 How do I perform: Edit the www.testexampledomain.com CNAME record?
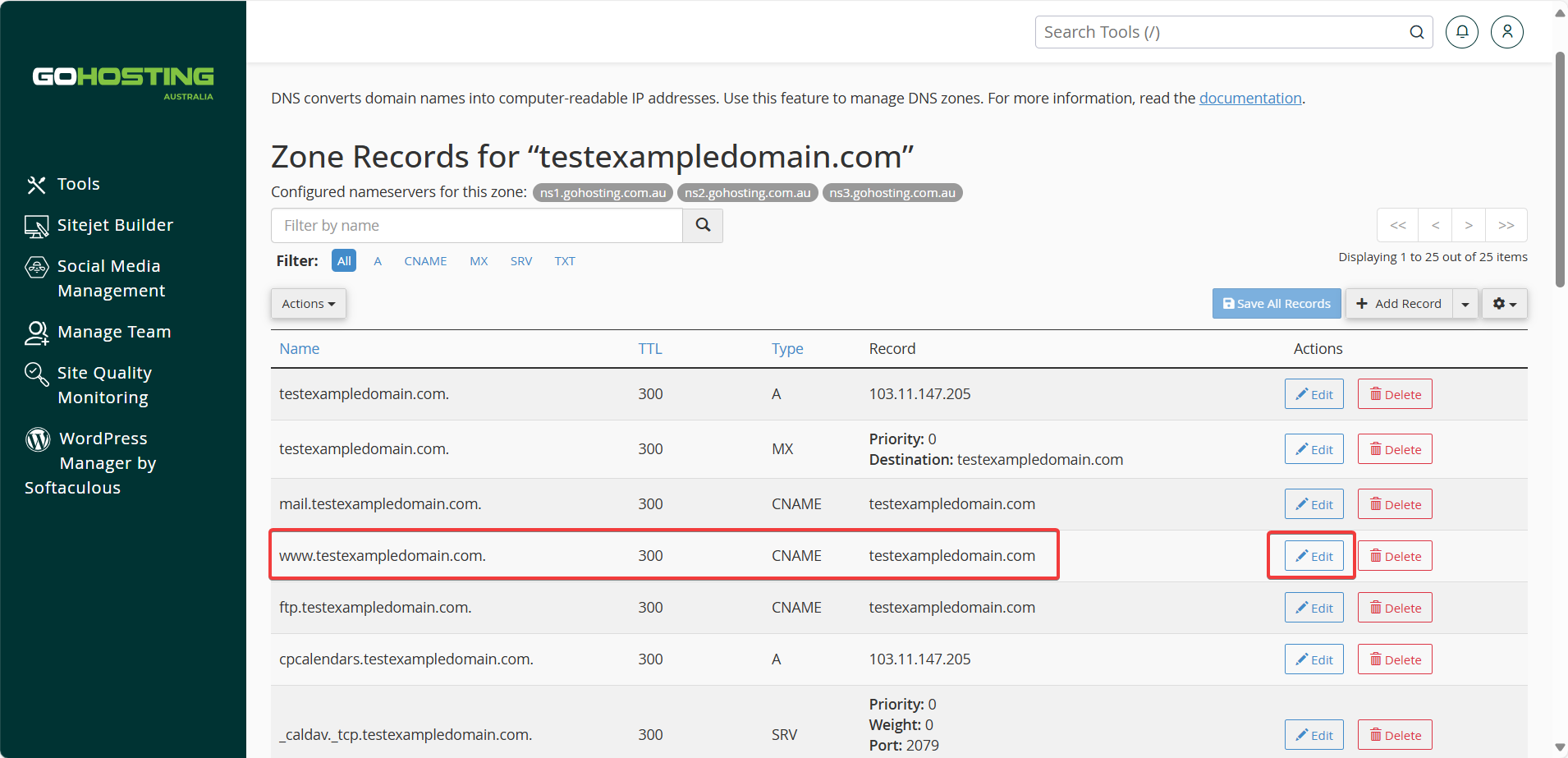pyautogui.click(x=1314, y=556)
